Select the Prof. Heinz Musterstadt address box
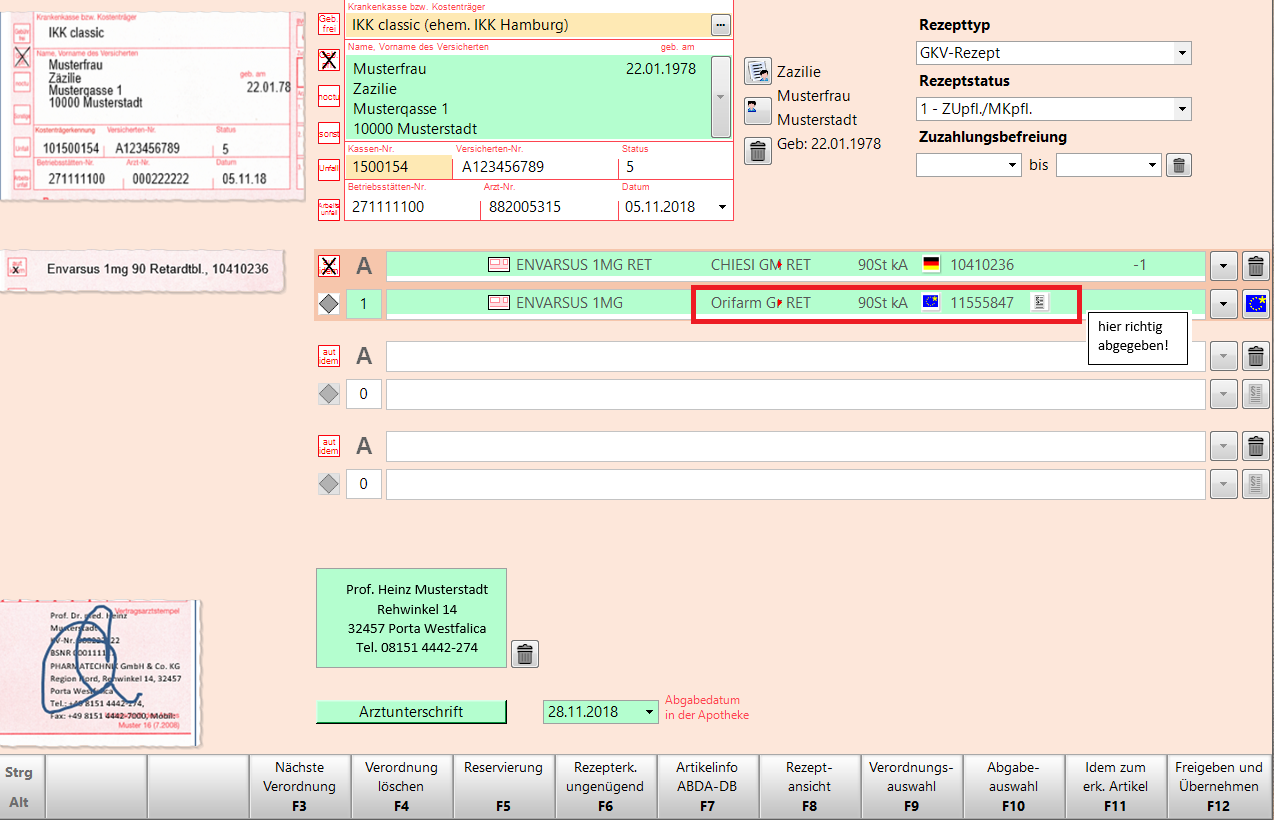Image resolution: width=1274 pixels, height=820 pixels. (x=411, y=618)
